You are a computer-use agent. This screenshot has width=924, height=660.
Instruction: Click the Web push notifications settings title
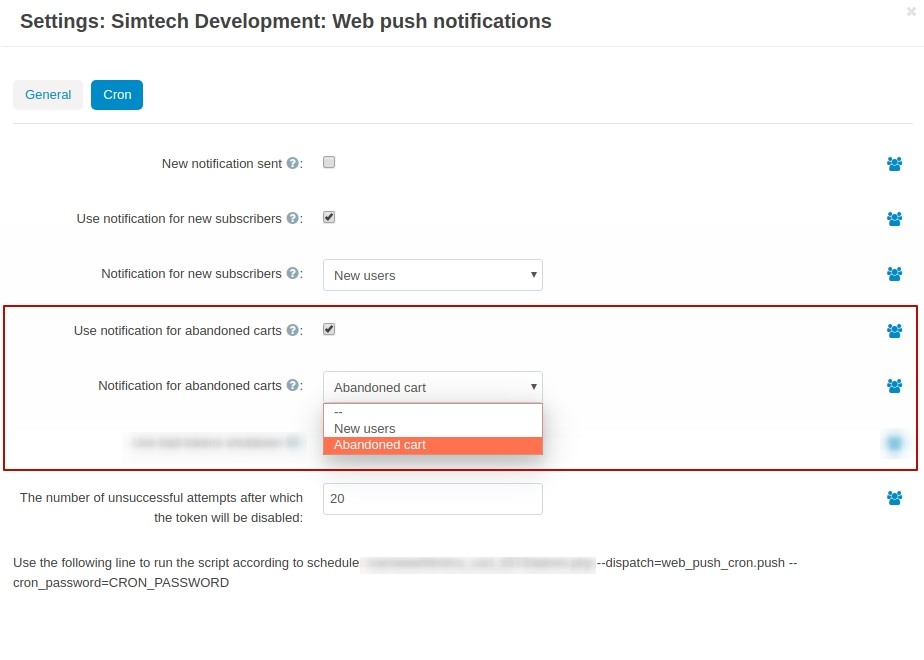[286, 21]
